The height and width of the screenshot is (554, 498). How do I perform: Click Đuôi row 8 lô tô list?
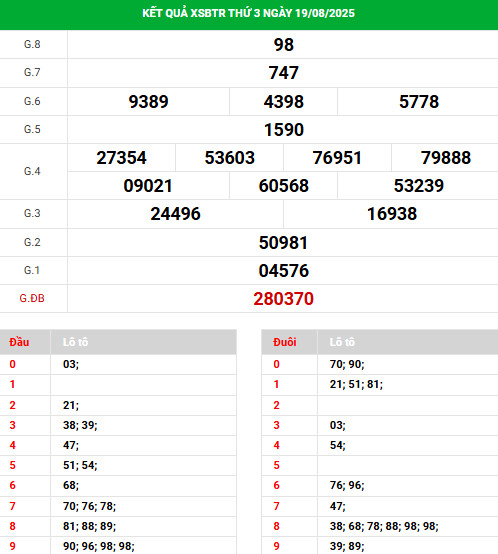click(x=384, y=526)
